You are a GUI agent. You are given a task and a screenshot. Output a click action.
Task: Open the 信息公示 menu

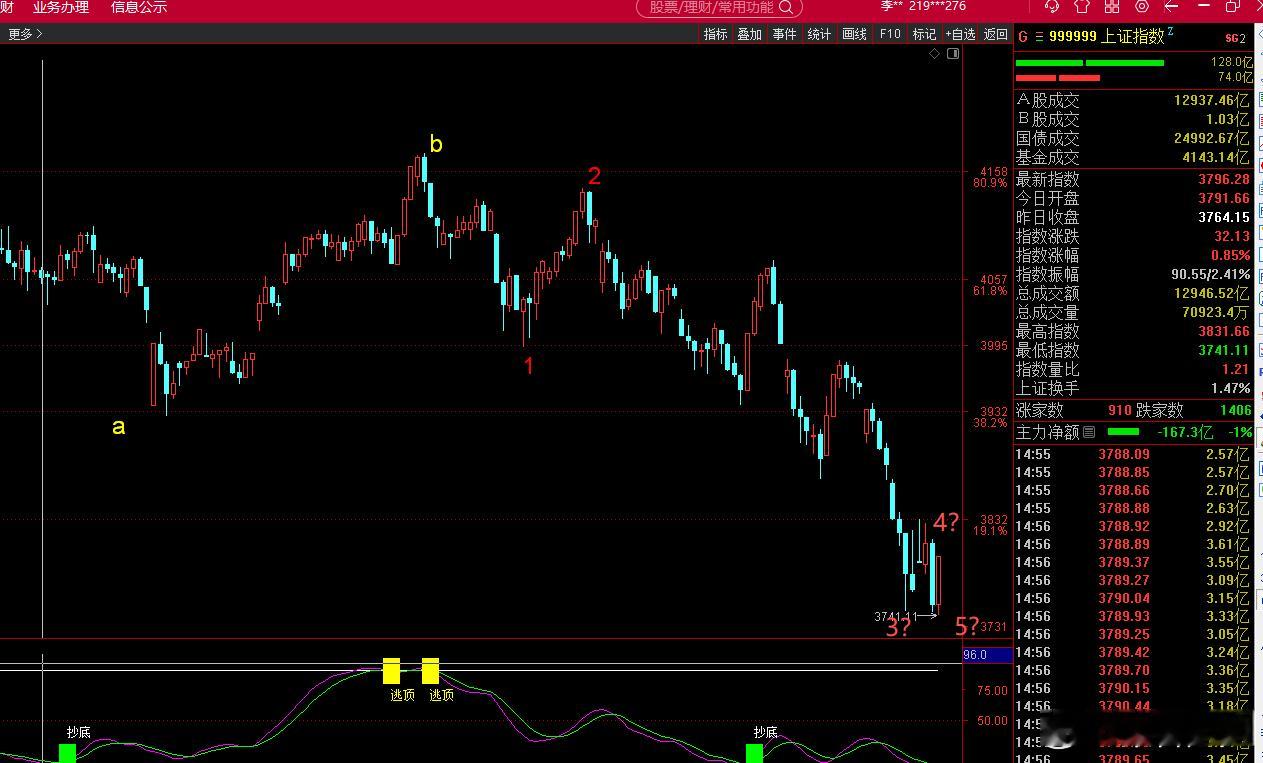pyautogui.click(x=139, y=7)
